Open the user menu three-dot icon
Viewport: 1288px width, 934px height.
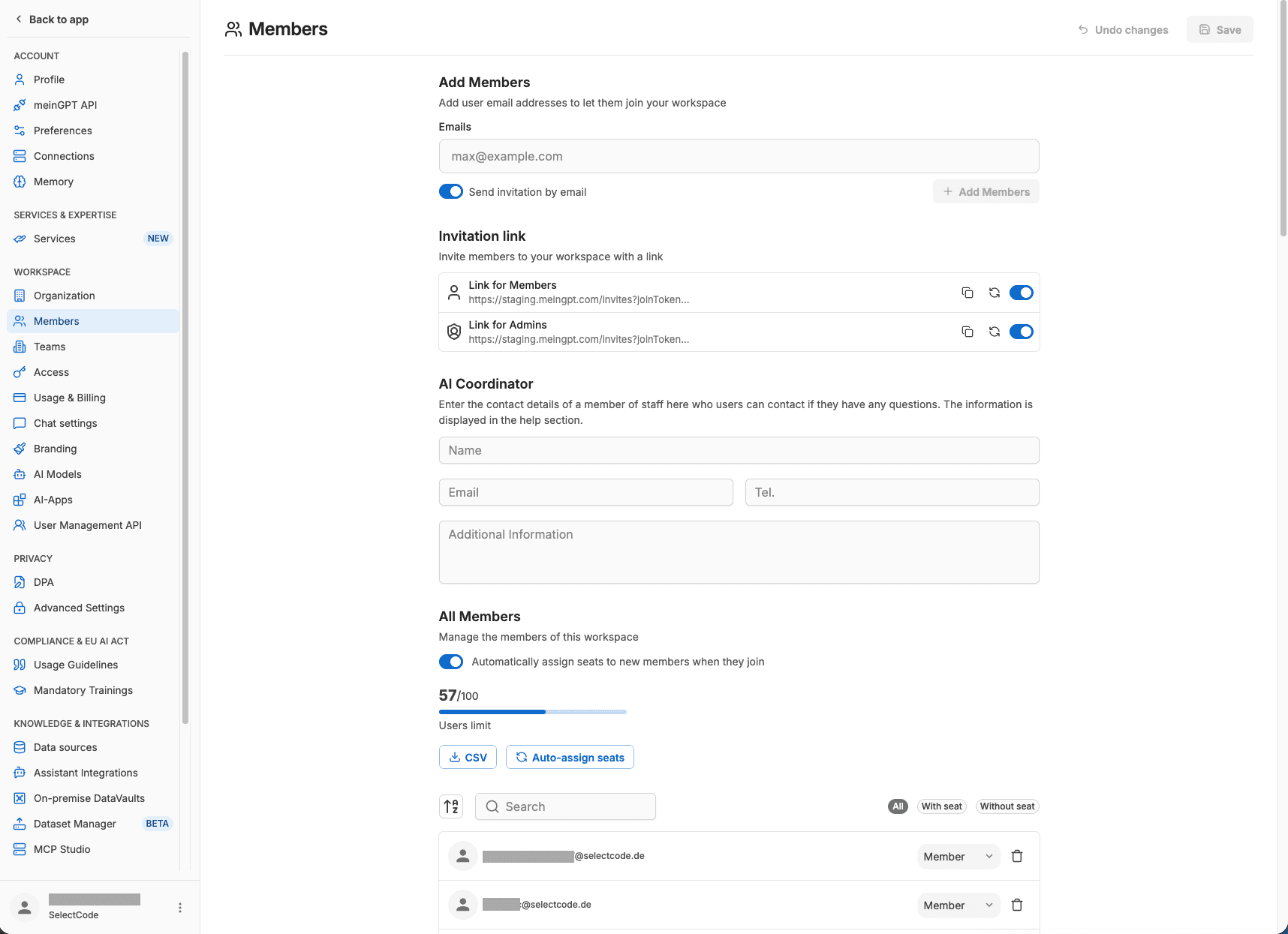(180, 908)
